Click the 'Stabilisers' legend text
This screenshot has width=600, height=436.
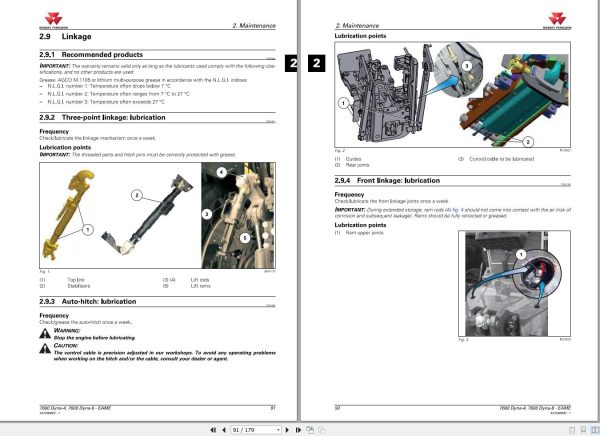point(78,286)
